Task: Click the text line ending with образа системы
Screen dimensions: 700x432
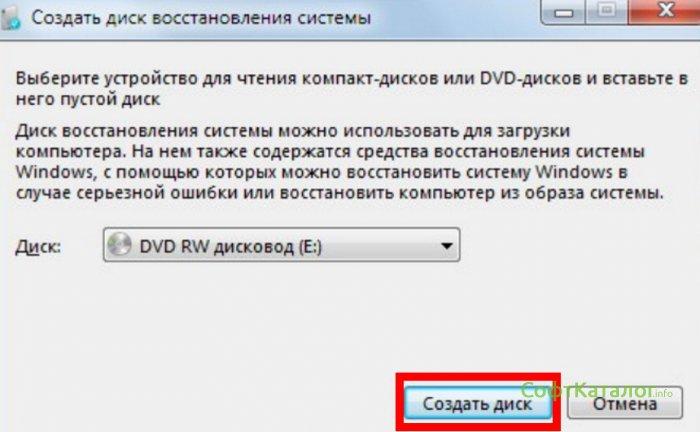Action: (x=339, y=193)
